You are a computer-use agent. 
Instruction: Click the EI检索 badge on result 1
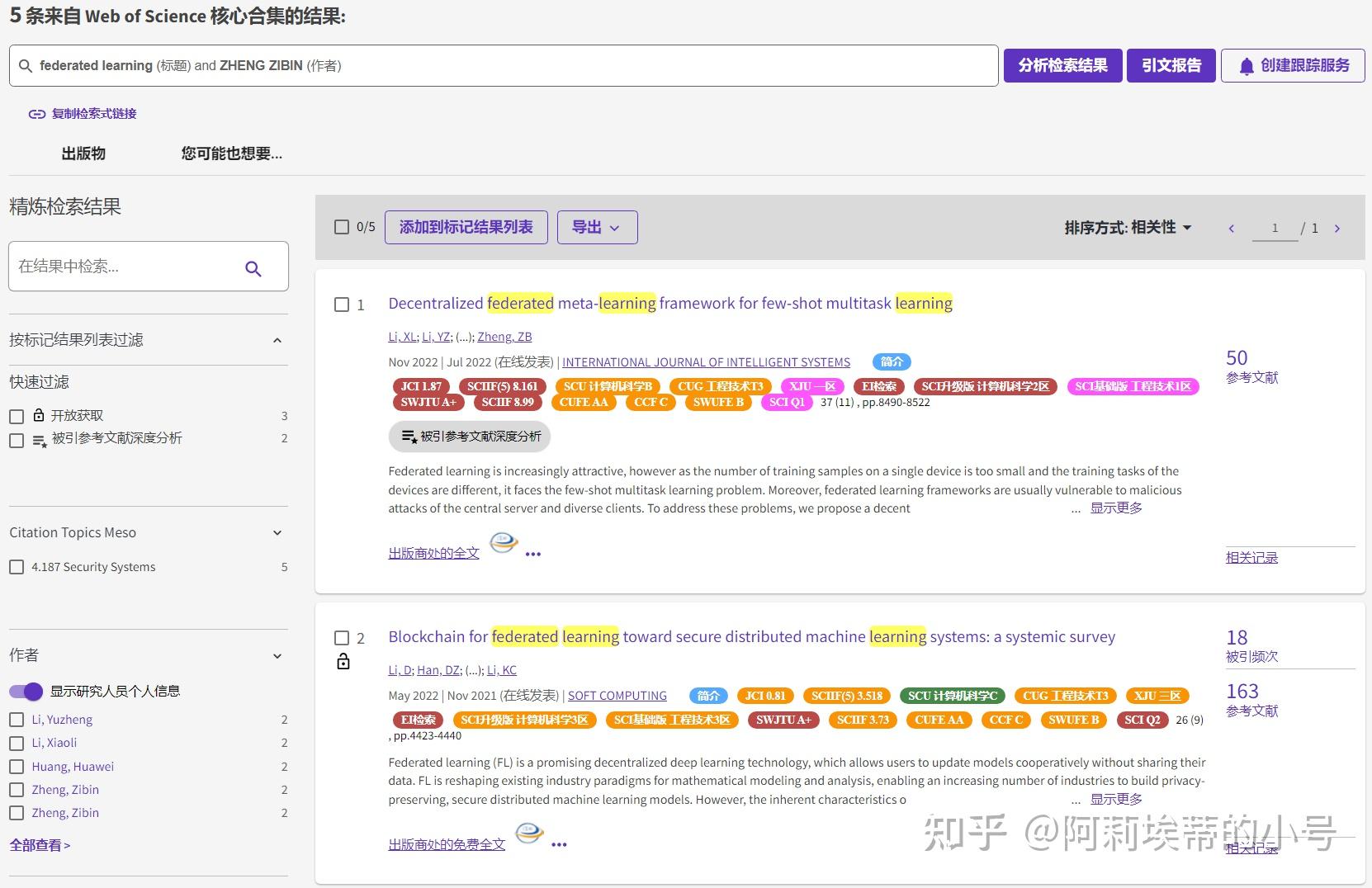click(879, 386)
